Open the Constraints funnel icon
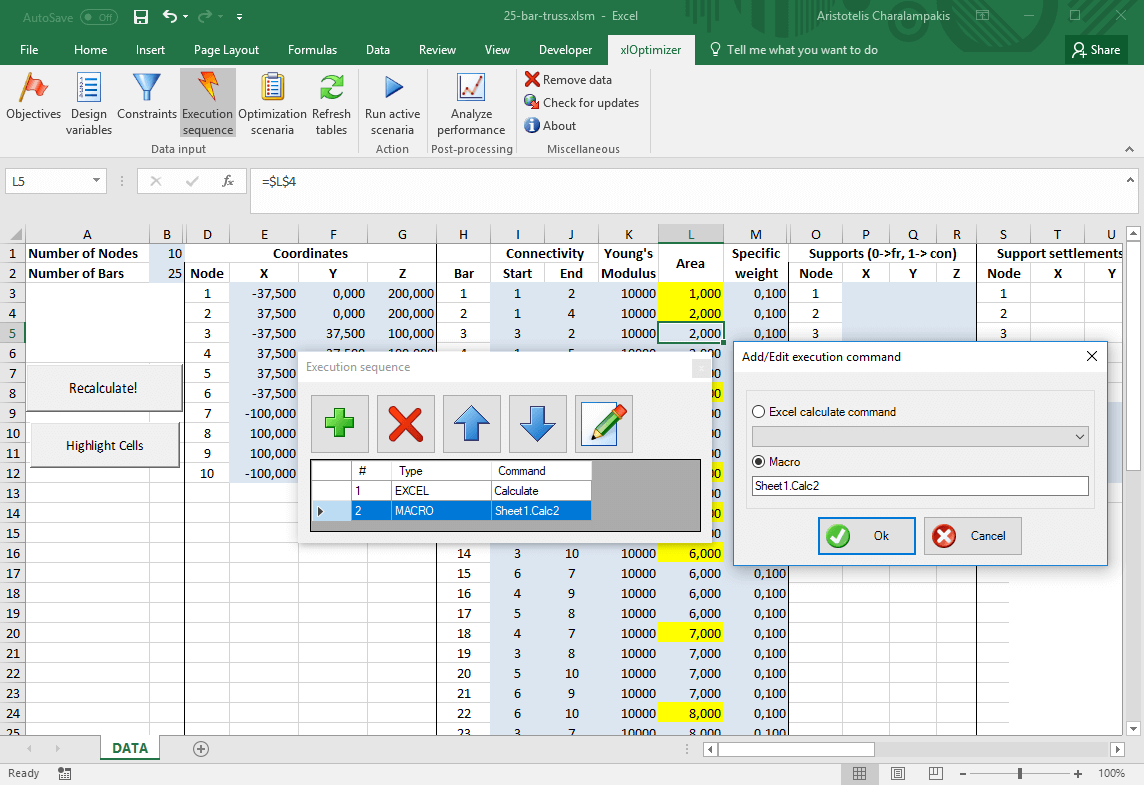Screen dimensions: 1144x785 (147, 90)
